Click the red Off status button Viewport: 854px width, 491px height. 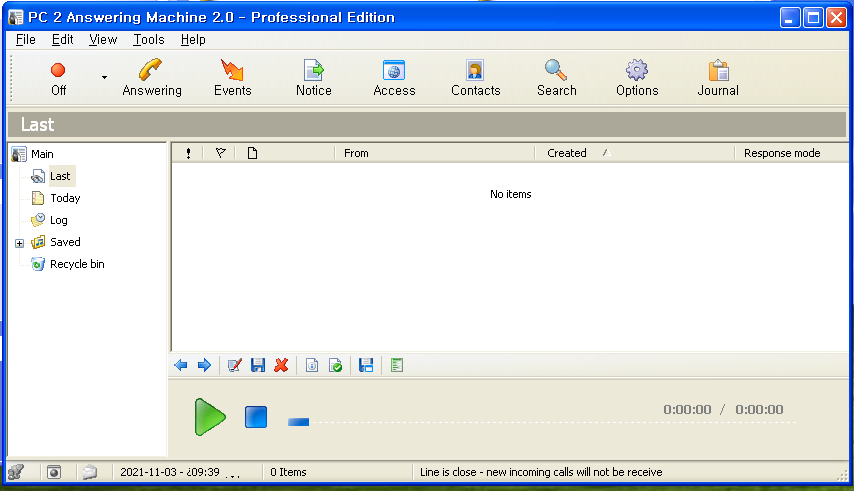pyautogui.click(x=58, y=78)
